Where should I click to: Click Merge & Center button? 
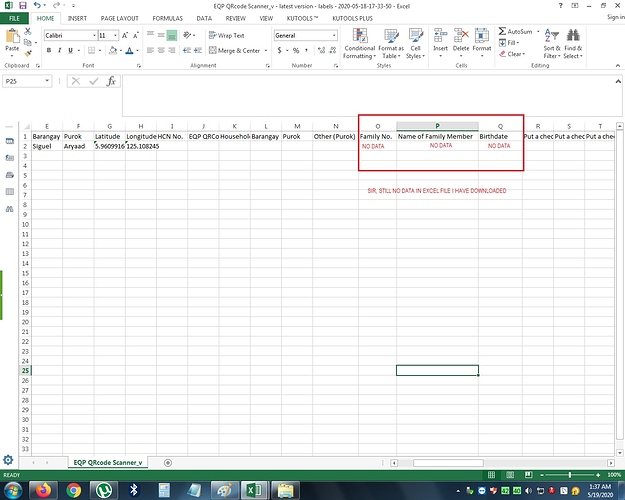[233, 50]
